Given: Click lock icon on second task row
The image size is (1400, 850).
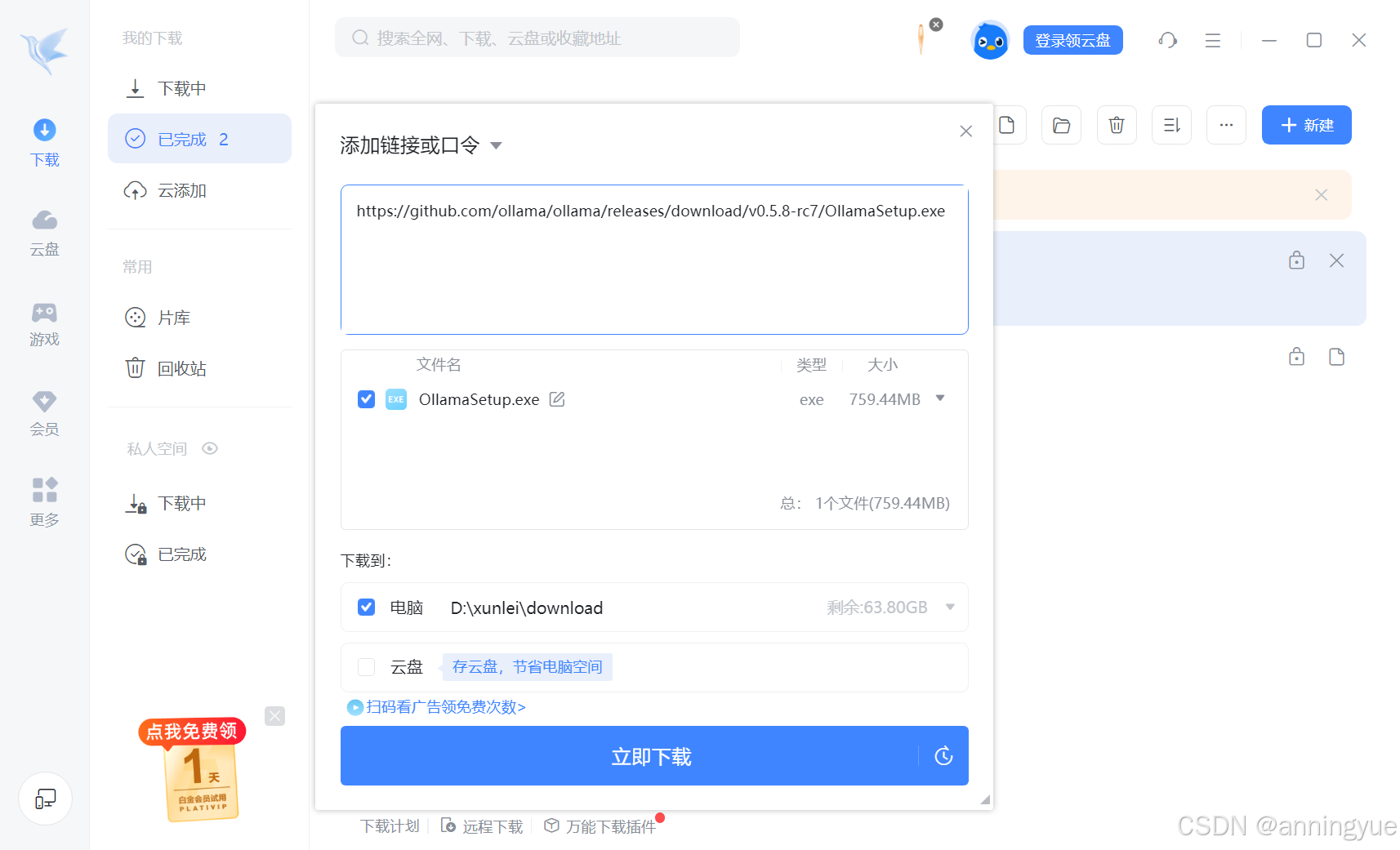Looking at the screenshot, I should (1296, 357).
